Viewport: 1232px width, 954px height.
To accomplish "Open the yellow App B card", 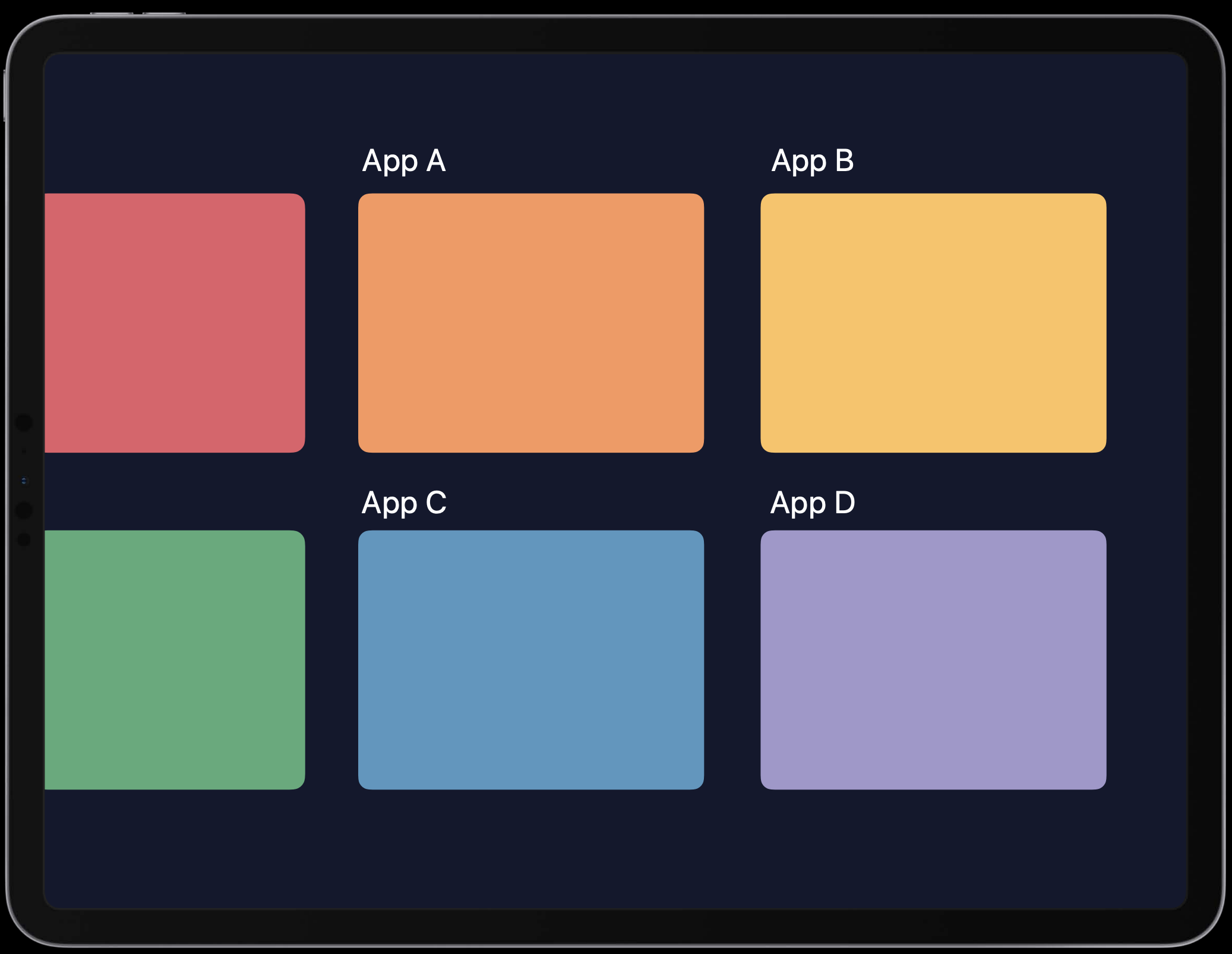I will 933,323.
